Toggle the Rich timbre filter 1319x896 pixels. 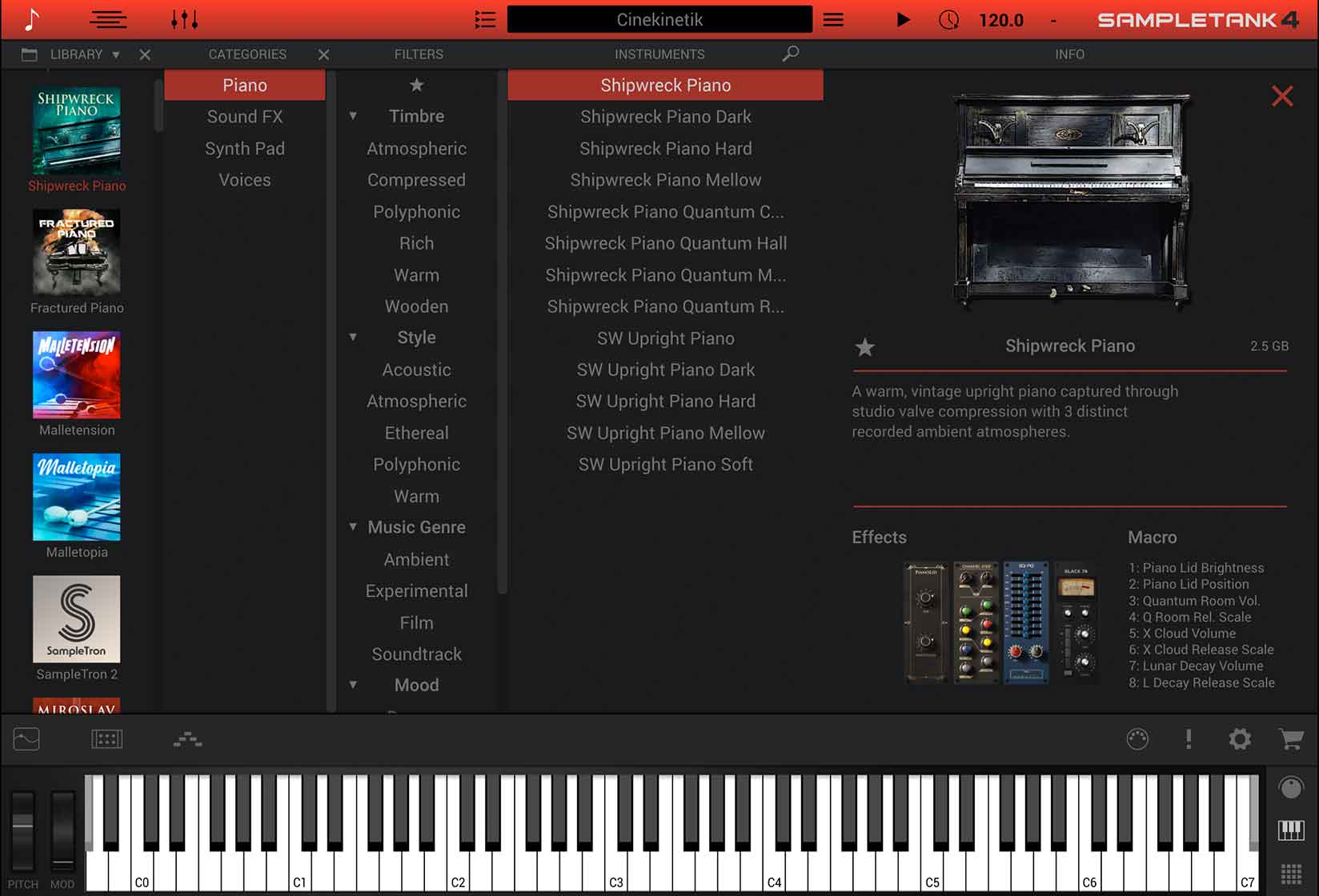coord(416,243)
